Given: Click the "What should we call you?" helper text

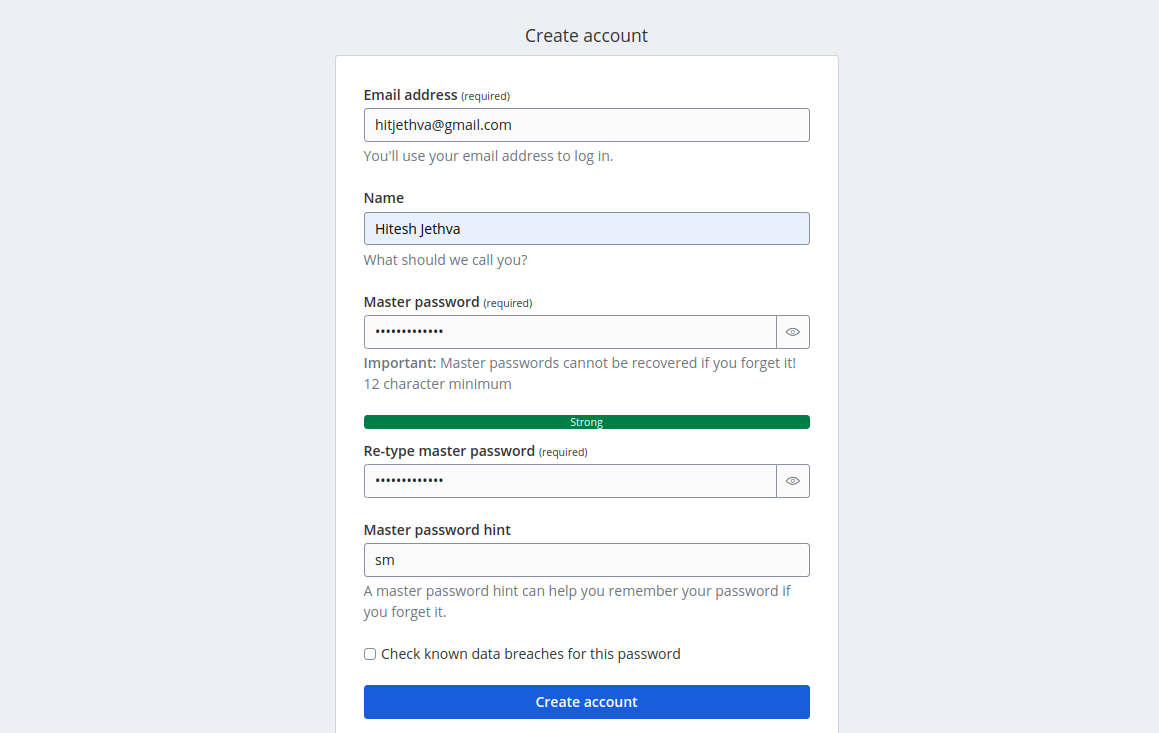Looking at the screenshot, I should click(x=445, y=260).
